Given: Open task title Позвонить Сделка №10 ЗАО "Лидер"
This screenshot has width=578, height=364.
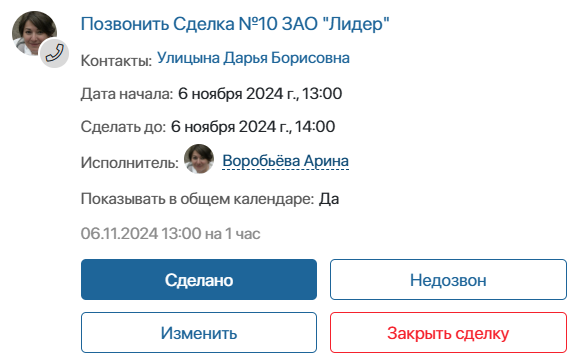Looking at the screenshot, I should 235,24.
